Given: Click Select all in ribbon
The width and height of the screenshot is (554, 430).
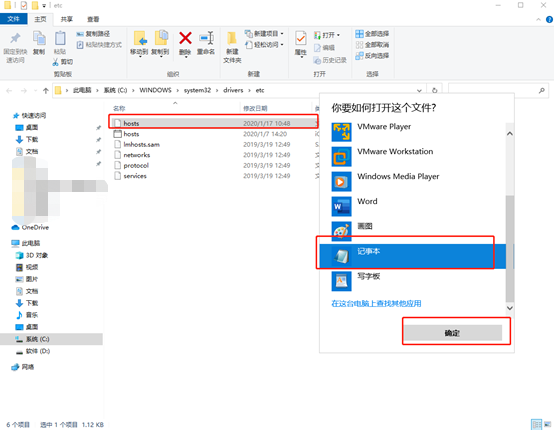Looking at the screenshot, I should tap(372, 34).
